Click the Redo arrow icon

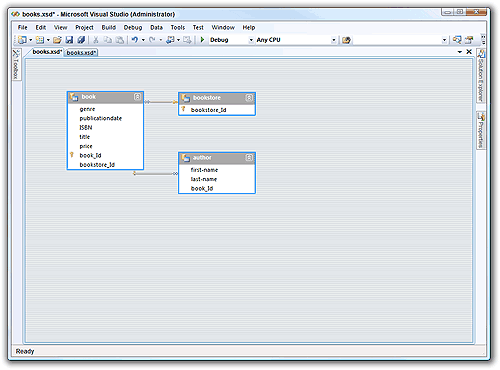point(152,40)
